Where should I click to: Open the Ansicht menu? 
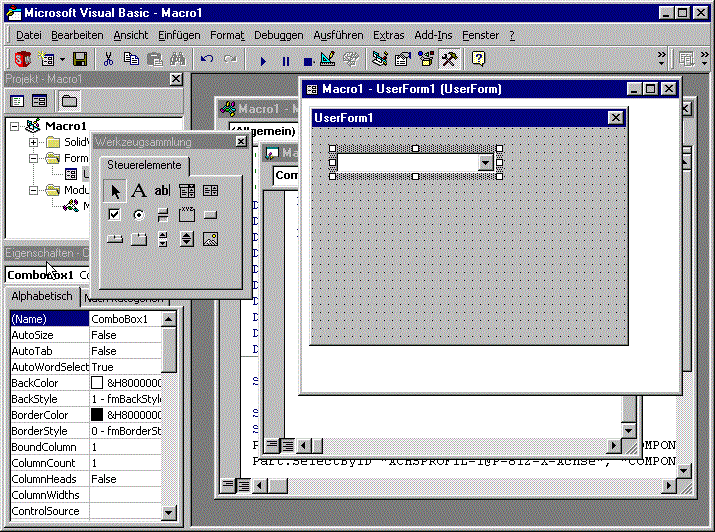pyautogui.click(x=130, y=35)
